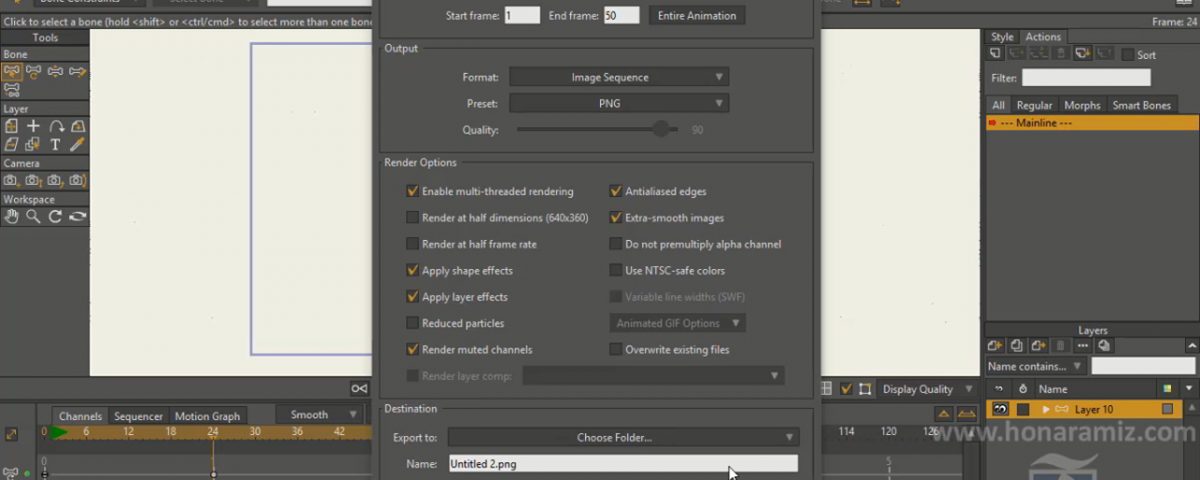Select the Transform Layer plus-shaped tool
1200x480 pixels.
point(34,126)
